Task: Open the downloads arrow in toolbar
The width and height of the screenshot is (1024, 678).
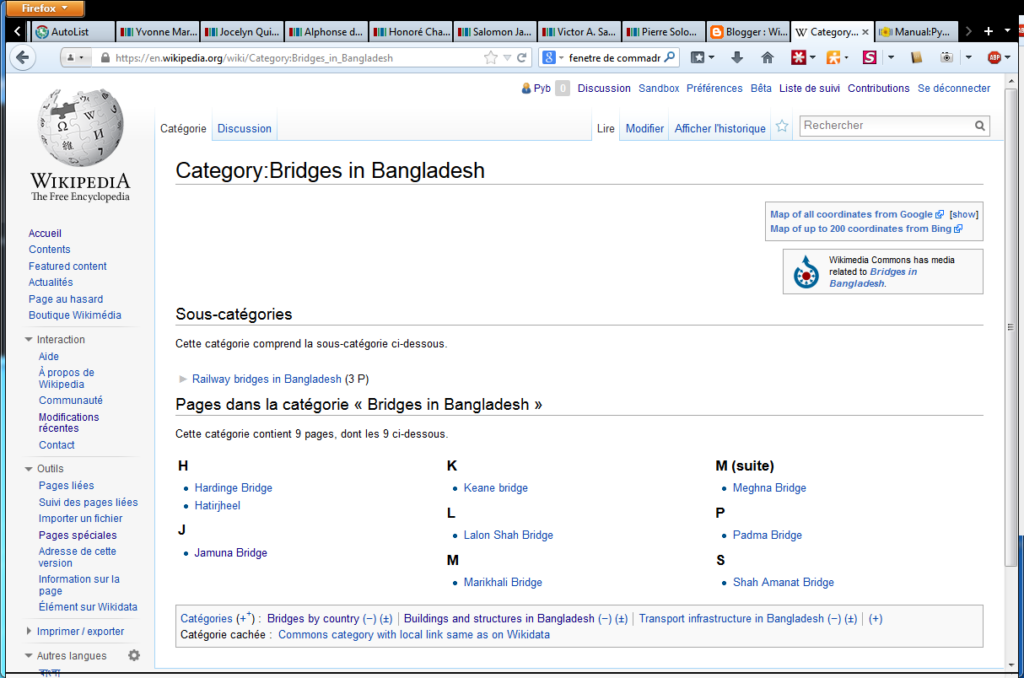Action: [x=737, y=58]
